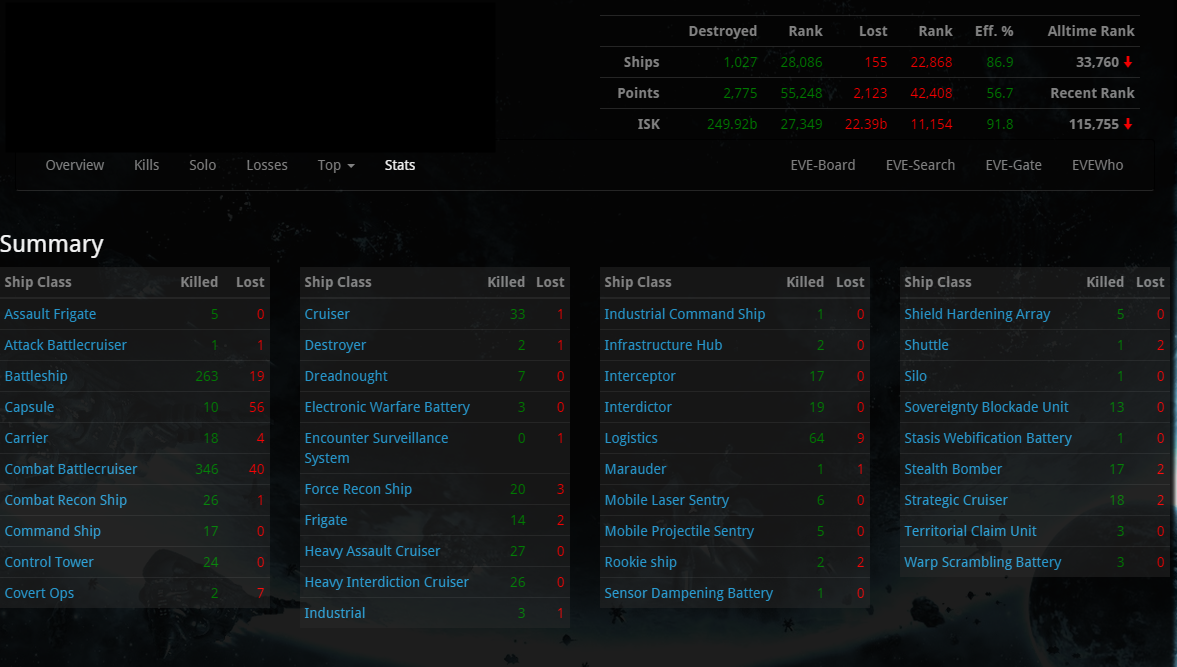Click the red Recent Rank down arrow
Screen dimensions: 1177x667
pos(1127,125)
